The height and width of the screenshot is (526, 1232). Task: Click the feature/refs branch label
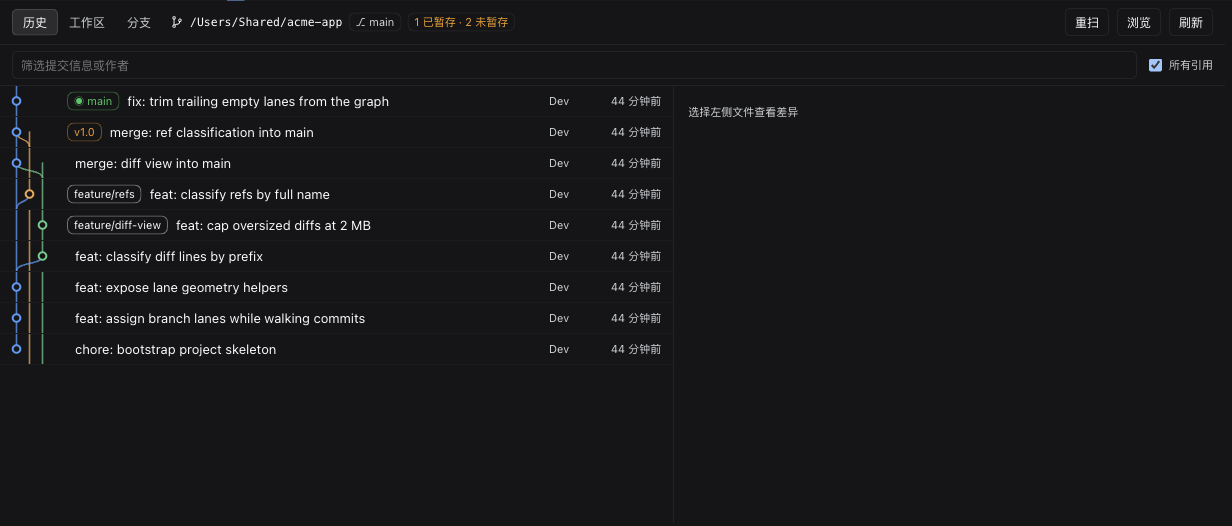[104, 194]
